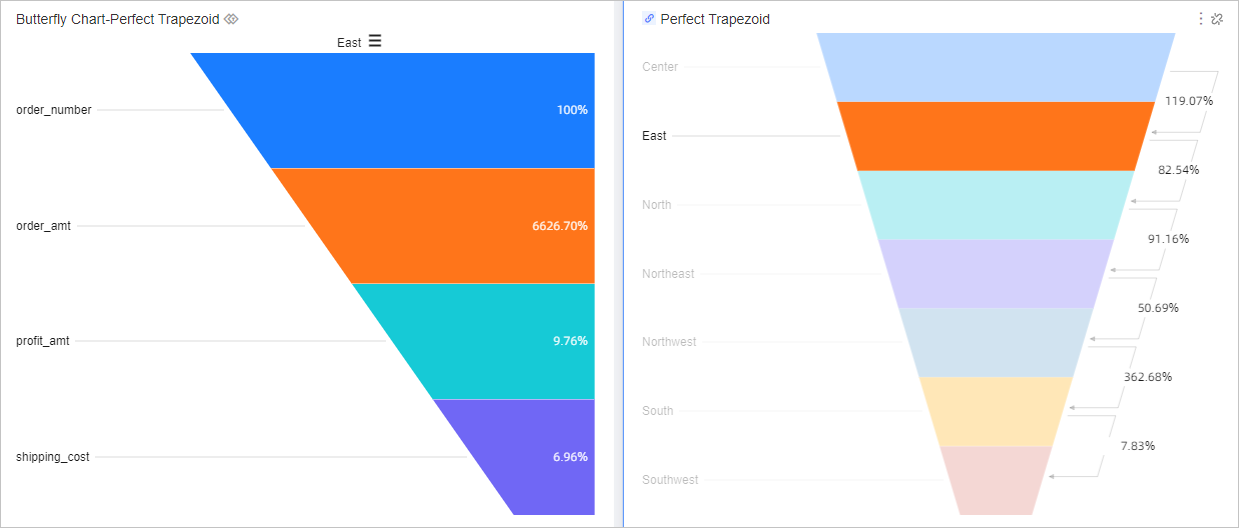Viewport: 1239px width, 528px height.
Task: Click the 119.07% conversion rate label
Action: pos(1188,101)
